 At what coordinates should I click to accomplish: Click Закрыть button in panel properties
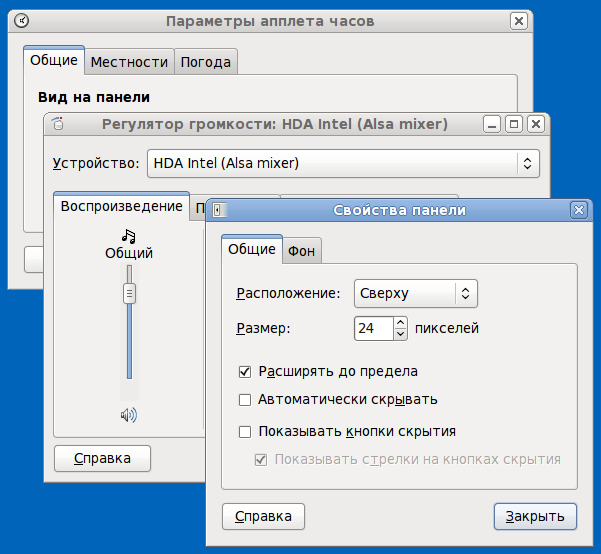[x=535, y=516]
